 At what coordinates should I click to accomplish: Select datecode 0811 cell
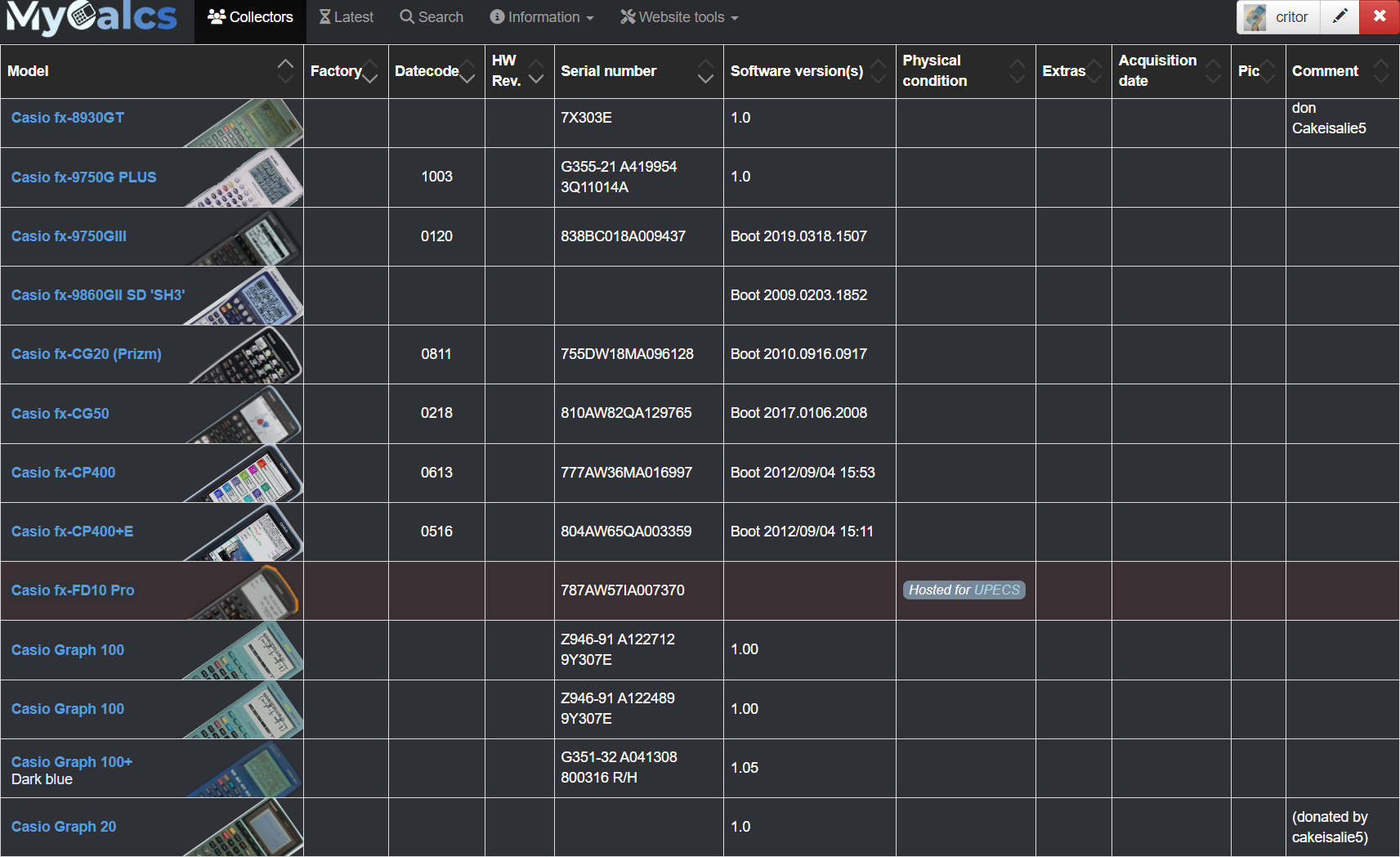(436, 354)
